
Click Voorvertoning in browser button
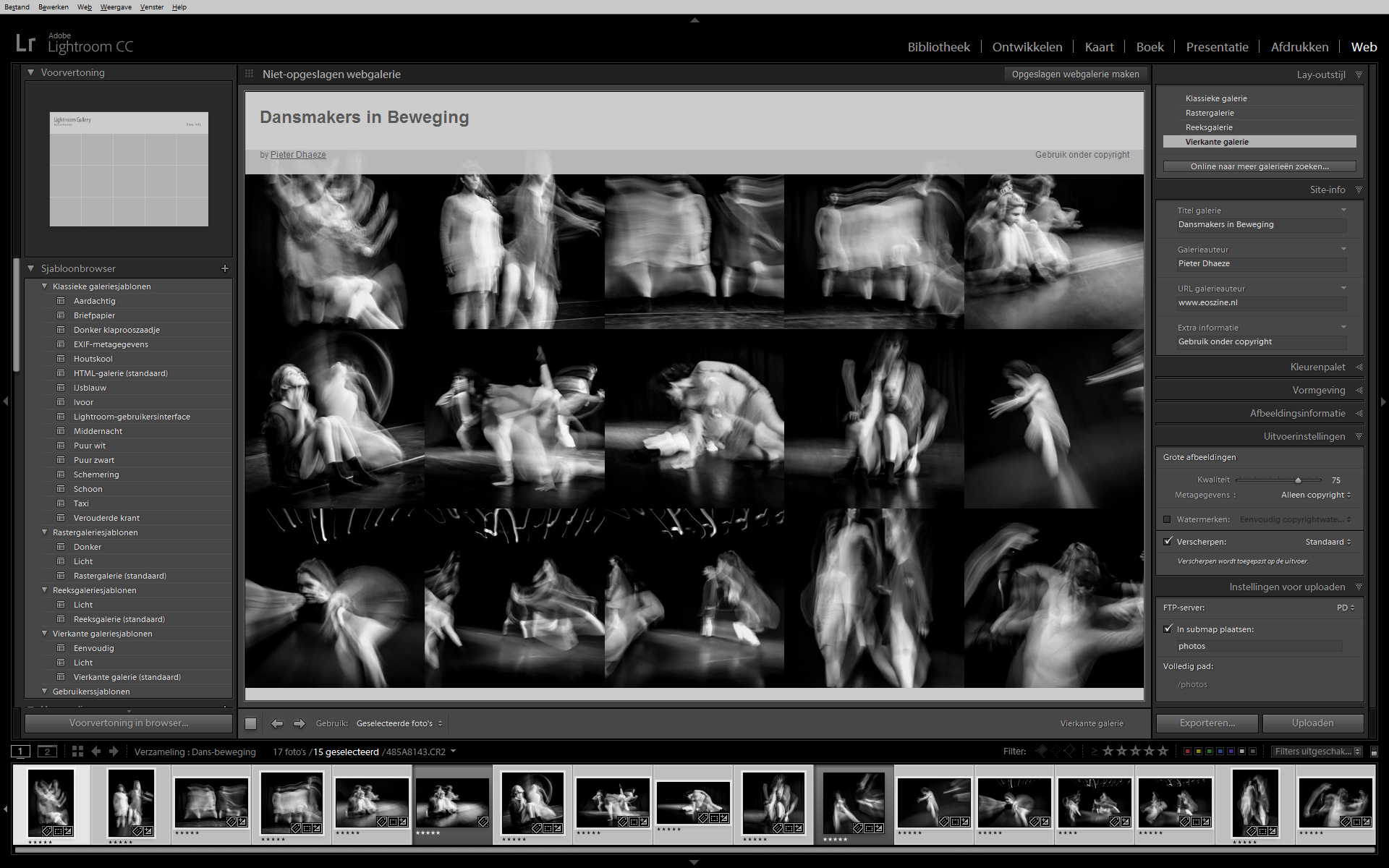tap(129, 723)
